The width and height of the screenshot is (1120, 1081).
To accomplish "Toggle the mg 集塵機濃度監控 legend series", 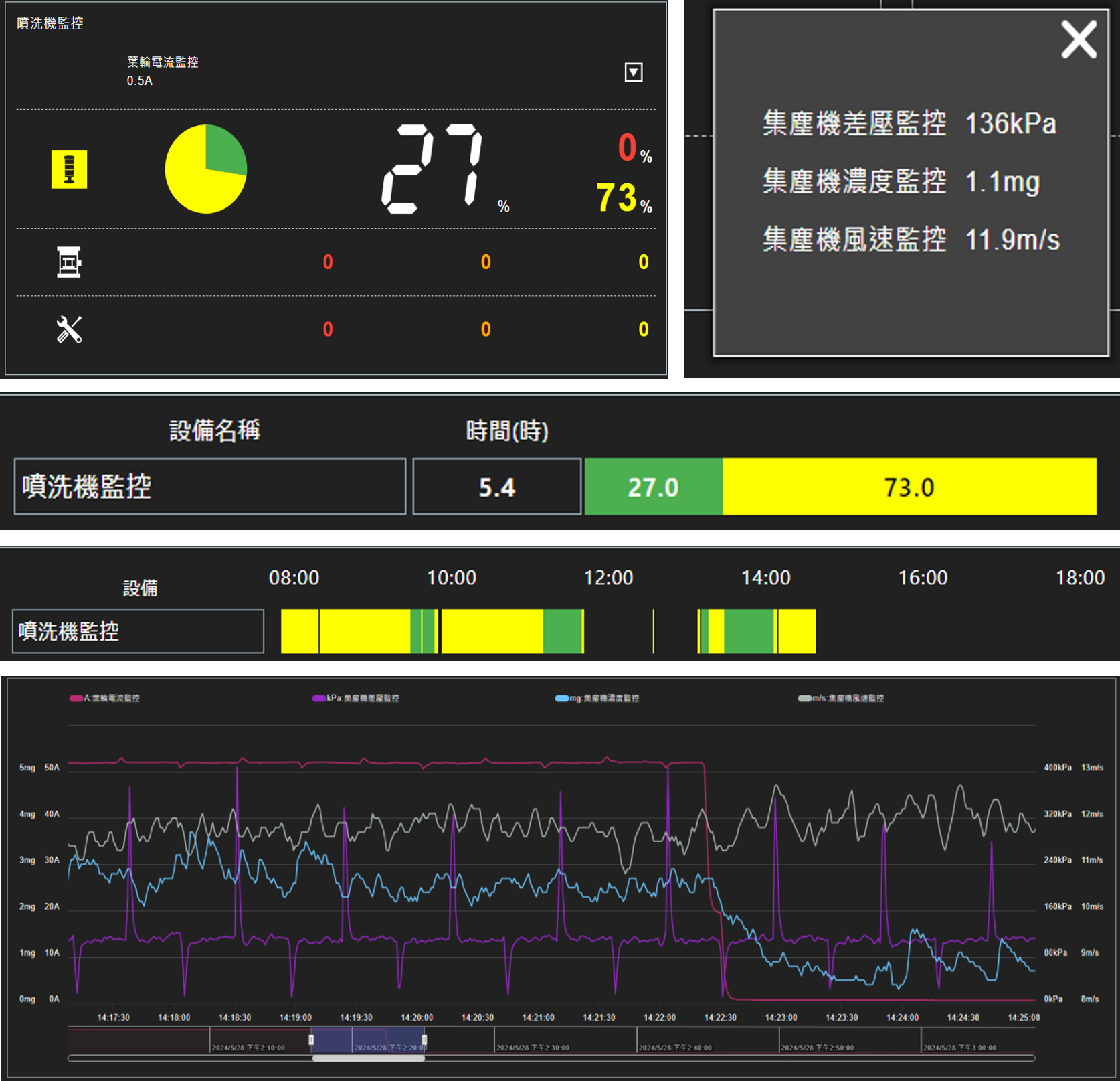I will 597,698.
